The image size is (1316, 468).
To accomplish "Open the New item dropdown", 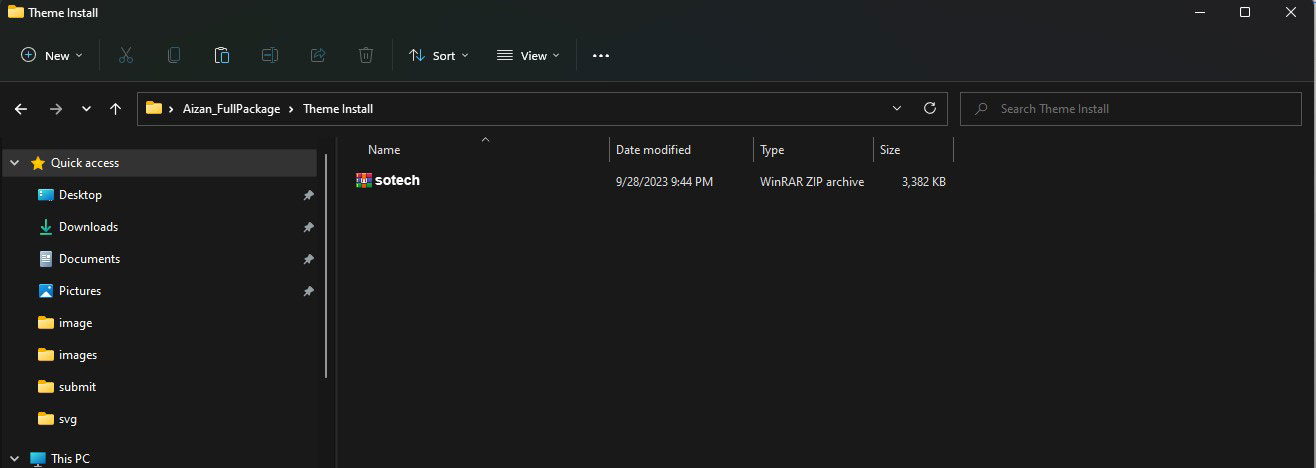I will 52,56.
